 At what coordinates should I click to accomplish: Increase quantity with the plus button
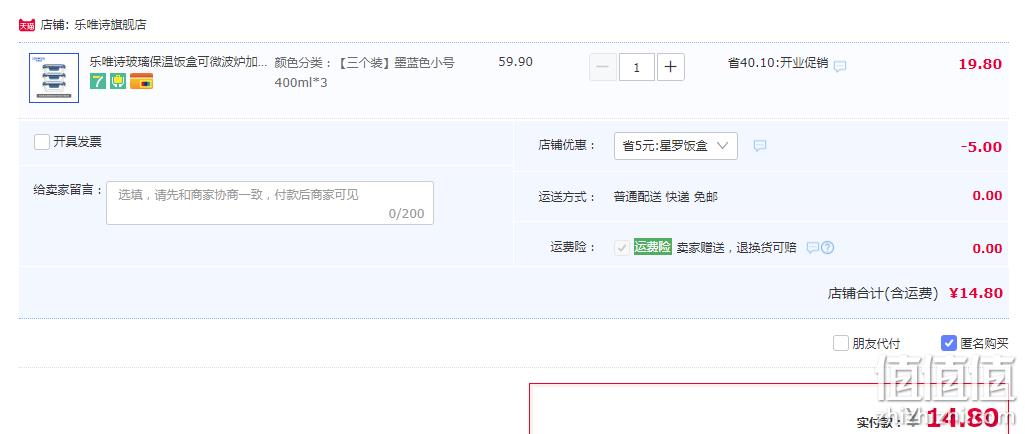pyautogui.click(x=671, y=67)
